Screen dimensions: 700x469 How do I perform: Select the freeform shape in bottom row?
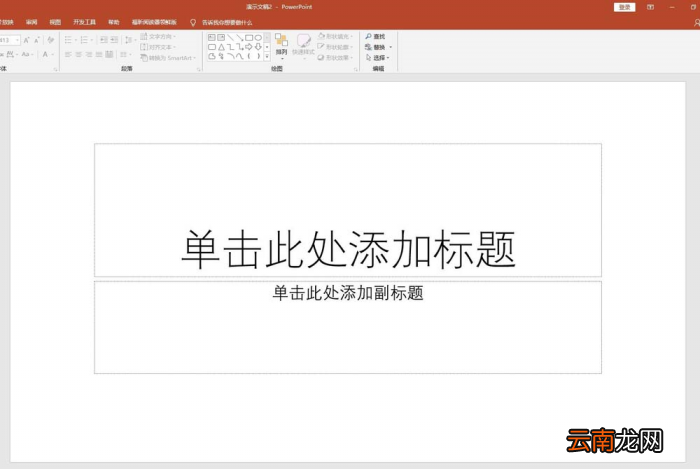(x=212, y=56)
